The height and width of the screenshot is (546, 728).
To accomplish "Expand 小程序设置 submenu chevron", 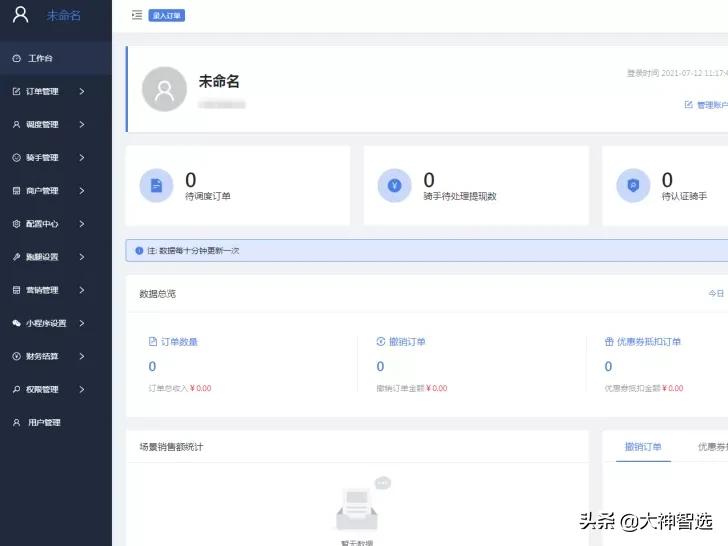I will [x=82, y=323].
